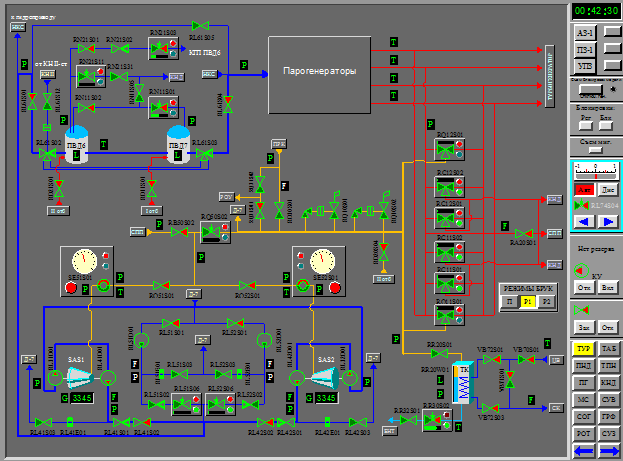Click the УПВ button
The image size is (623, 461).
coord(585,66)
